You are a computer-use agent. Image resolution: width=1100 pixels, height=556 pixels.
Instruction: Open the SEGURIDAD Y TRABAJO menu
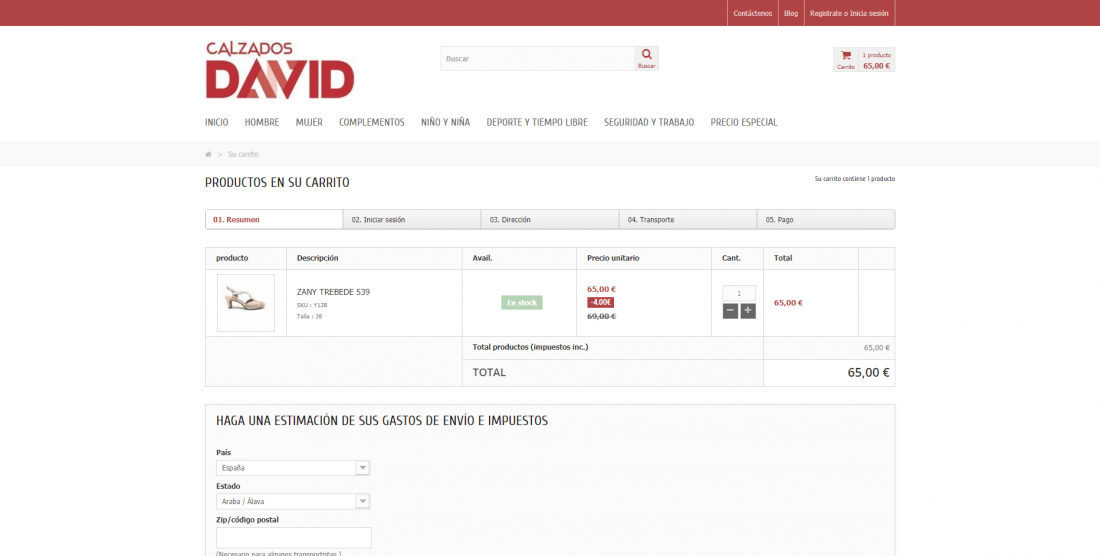pos(649,122)
